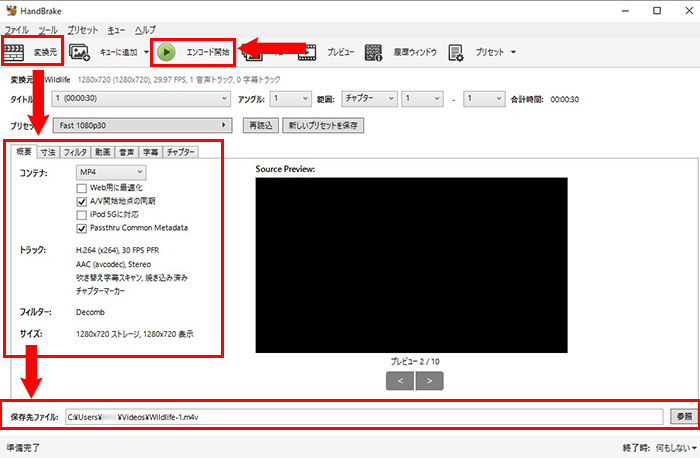Toggle Passthru Common Metadata checkbox
Screen dimensions: 700x458
(82, 229)
